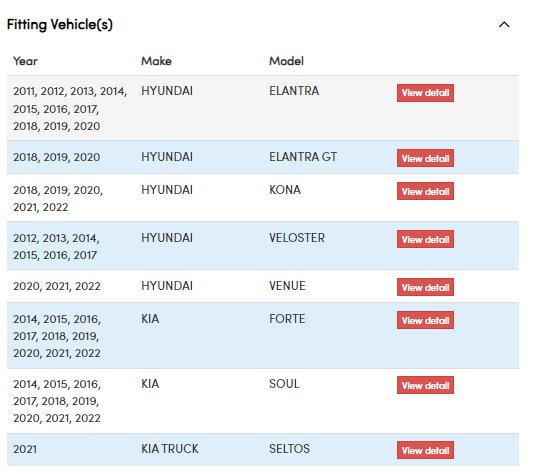The image size is (538, 474).
Task: Select the Model column header
Action: 286,61
